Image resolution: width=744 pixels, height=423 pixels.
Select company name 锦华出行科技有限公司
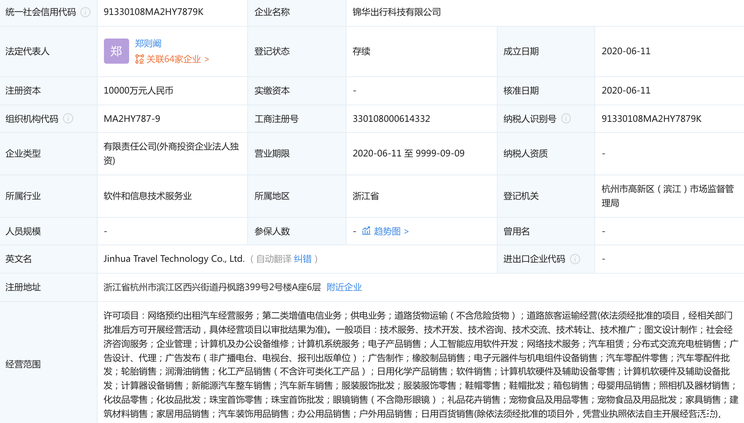pos(397,12)
